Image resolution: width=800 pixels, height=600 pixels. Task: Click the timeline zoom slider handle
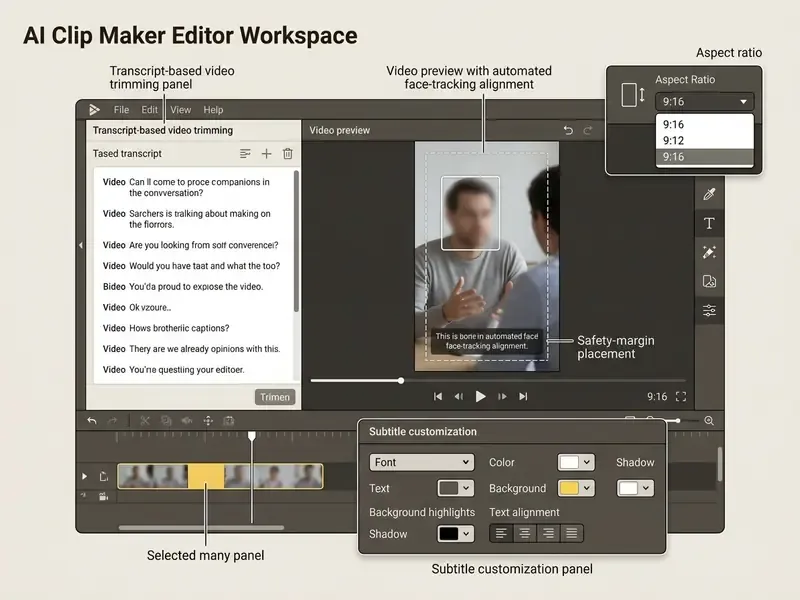pos(678,420)
